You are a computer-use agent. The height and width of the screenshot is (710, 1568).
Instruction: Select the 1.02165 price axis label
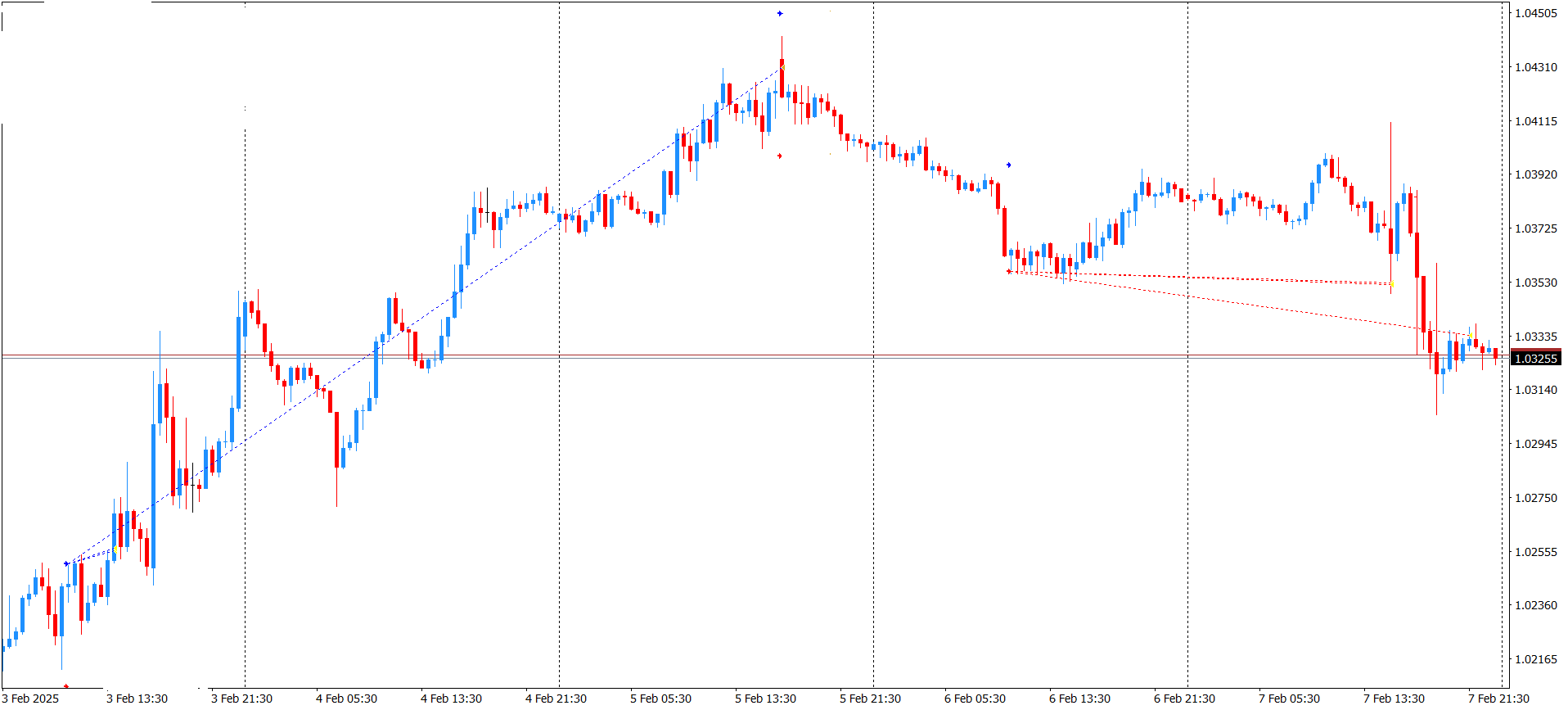pos(1536,659)
